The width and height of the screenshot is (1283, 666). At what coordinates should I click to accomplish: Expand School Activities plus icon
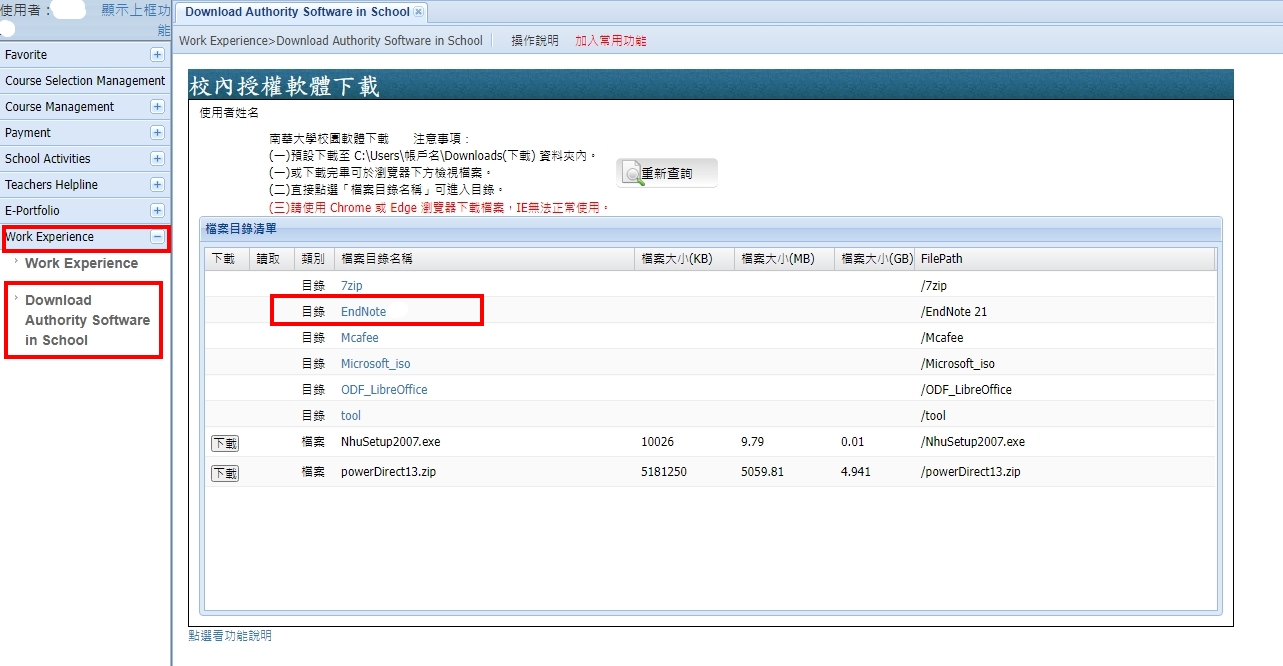[157, 159]
